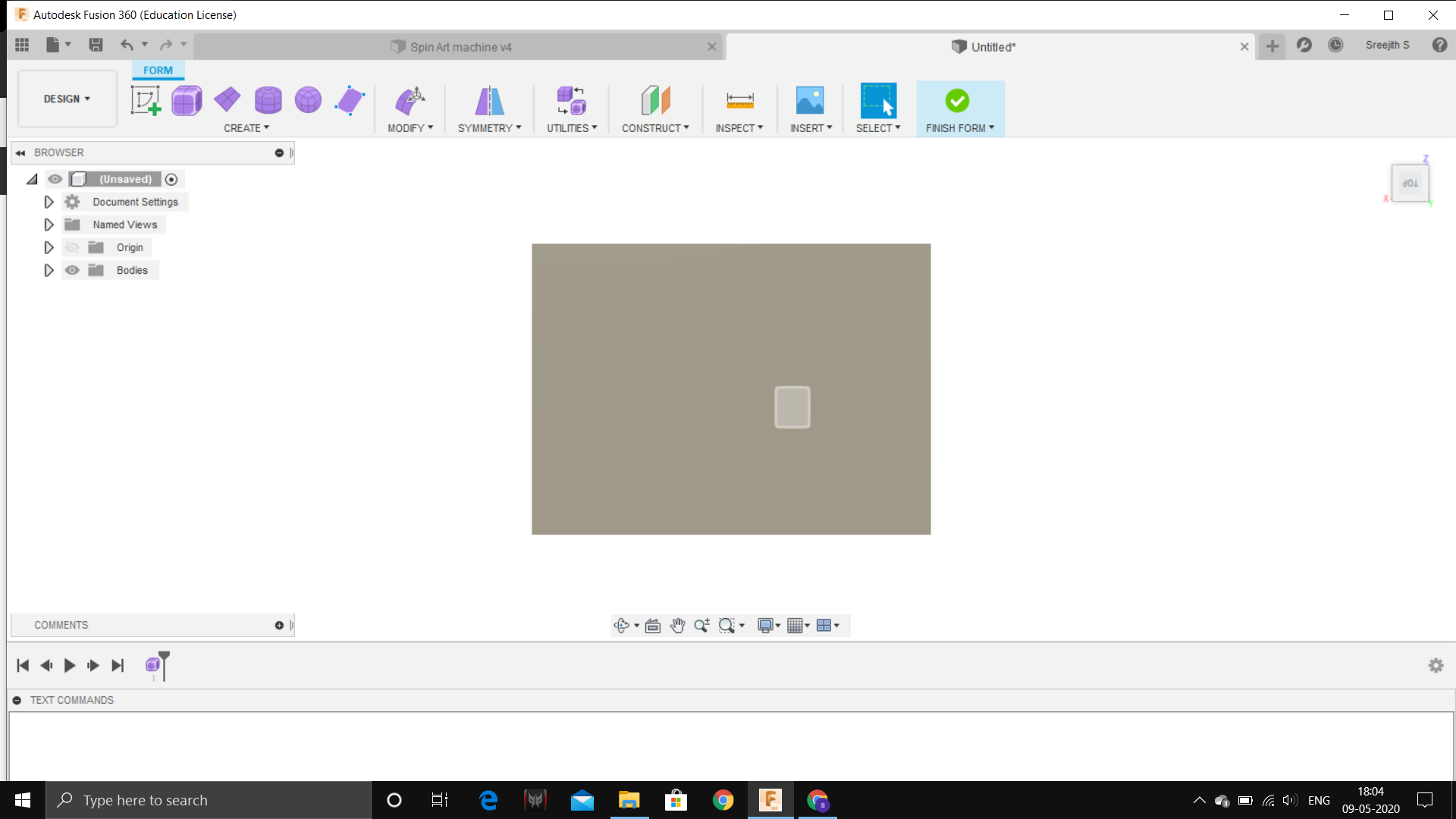
Task: Select the Sphere form tool
Action: (308, 100)
